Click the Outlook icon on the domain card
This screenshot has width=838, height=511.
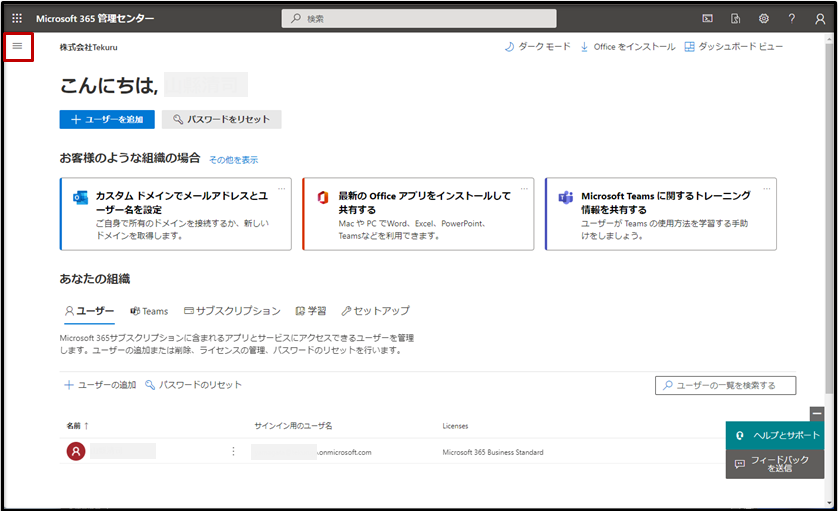[x=80, y=197]
